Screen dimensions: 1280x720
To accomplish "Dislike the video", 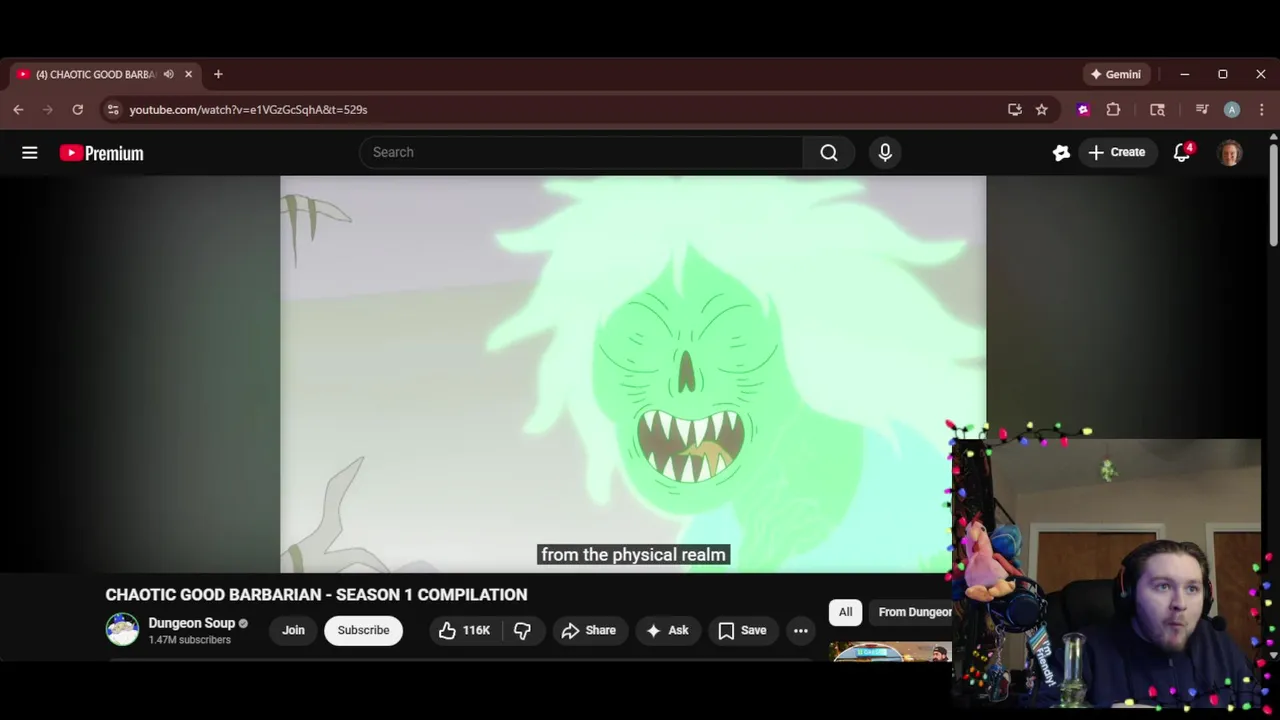I will 522,630.
